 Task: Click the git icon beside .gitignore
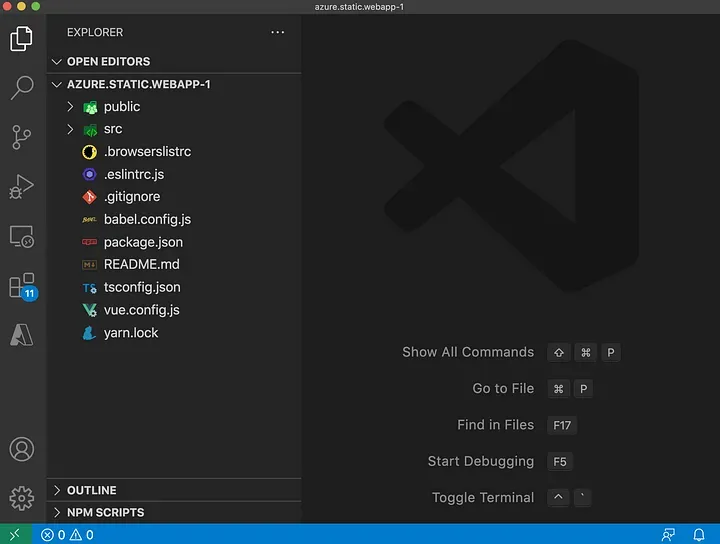point(89,197)
